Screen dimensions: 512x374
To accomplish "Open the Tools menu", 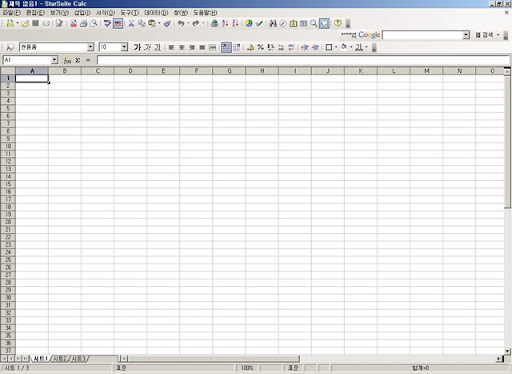I will click(130, 13).
